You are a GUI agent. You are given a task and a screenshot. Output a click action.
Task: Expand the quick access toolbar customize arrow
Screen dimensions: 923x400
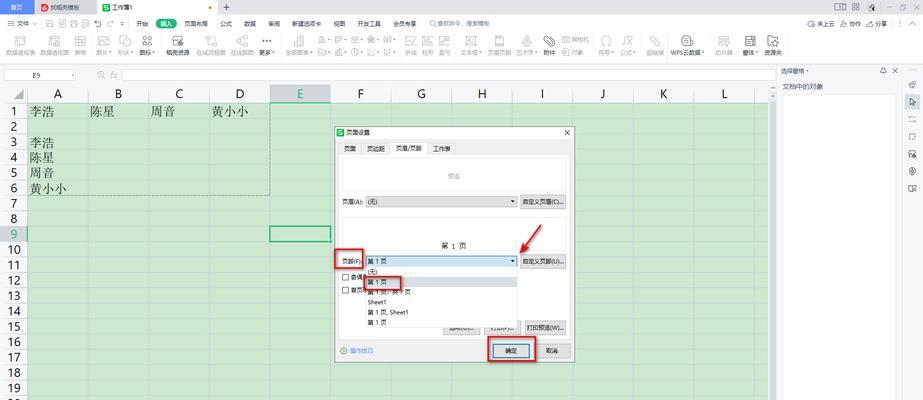click(x=122, y=24)
